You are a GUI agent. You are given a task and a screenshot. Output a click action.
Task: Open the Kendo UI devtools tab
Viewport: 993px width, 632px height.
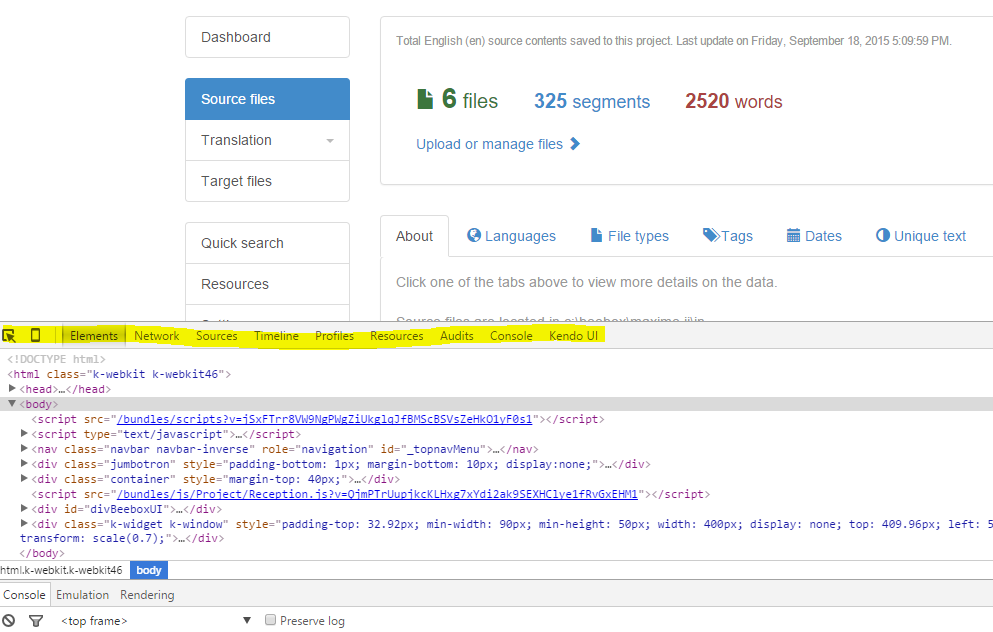click(x=573, y=336)
